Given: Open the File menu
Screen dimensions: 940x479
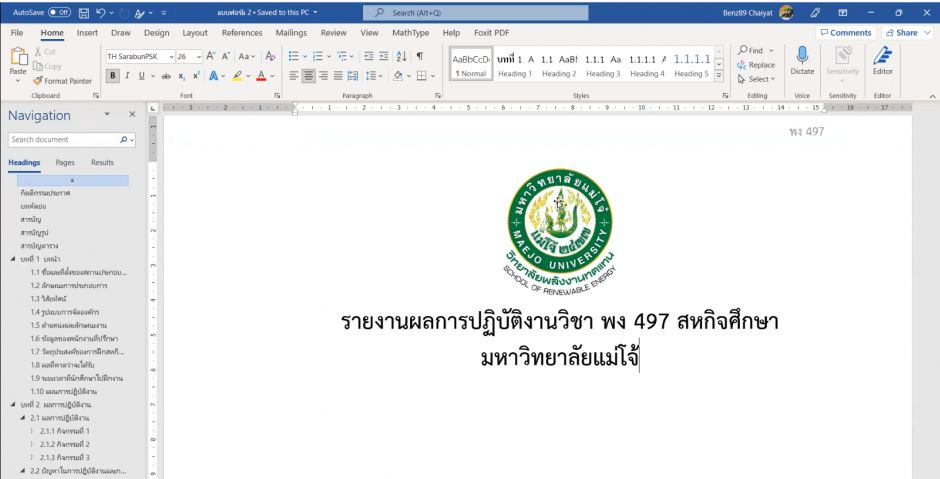Looking at the screenshot, I should [17, 33].
